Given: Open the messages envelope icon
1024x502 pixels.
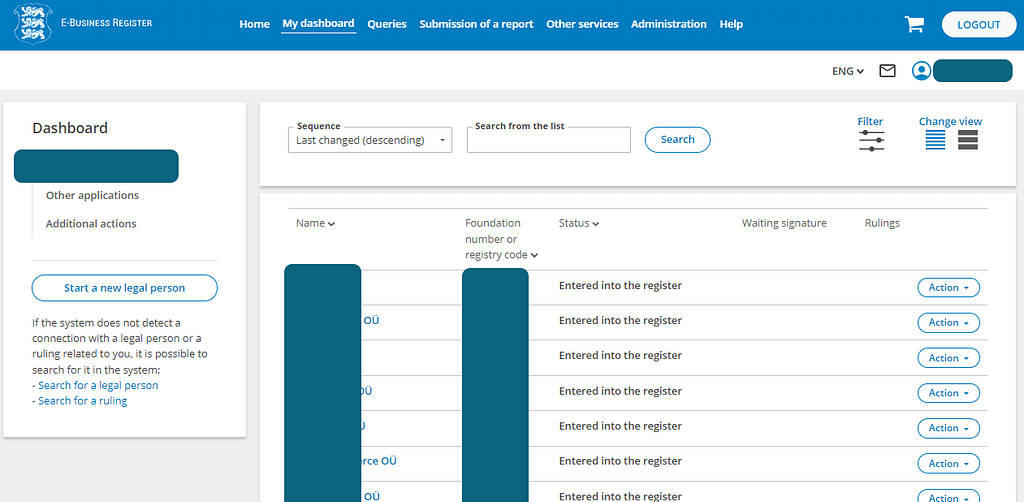Looking at the screenshot, I should pyautogui.click(x=887, y=71).
